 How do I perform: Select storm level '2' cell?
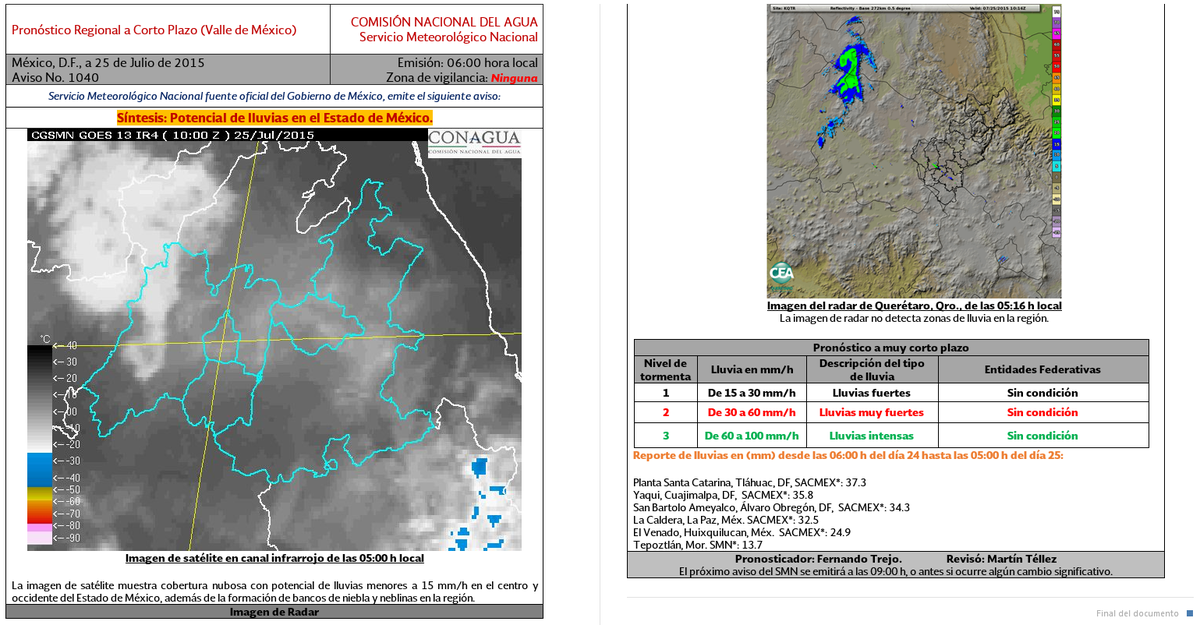(665, 412)
